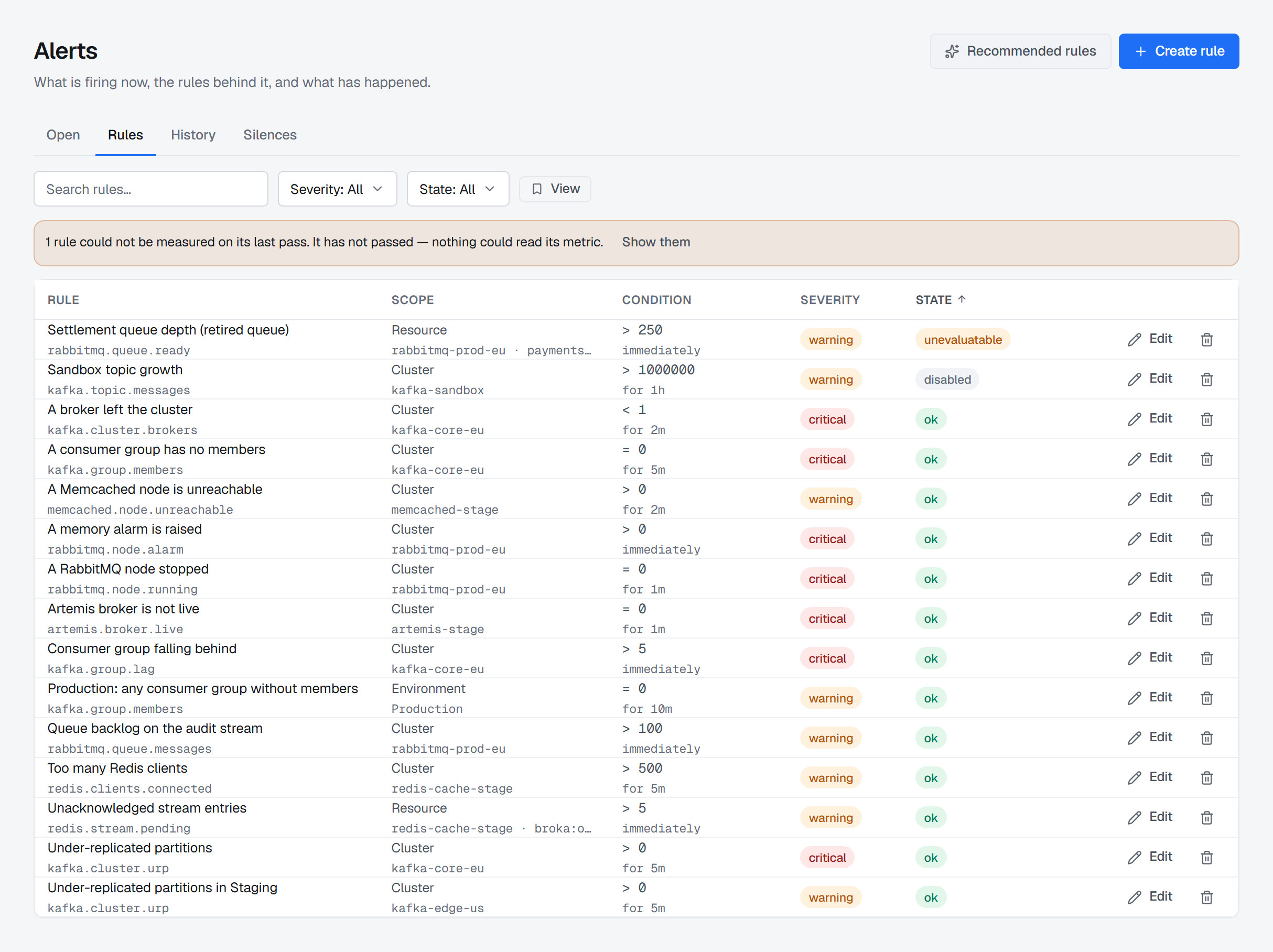The height and width of the screenshot is (952, 1273).
Task: Delete the Production consumer group without members rule
Action: coord(1207,698)
